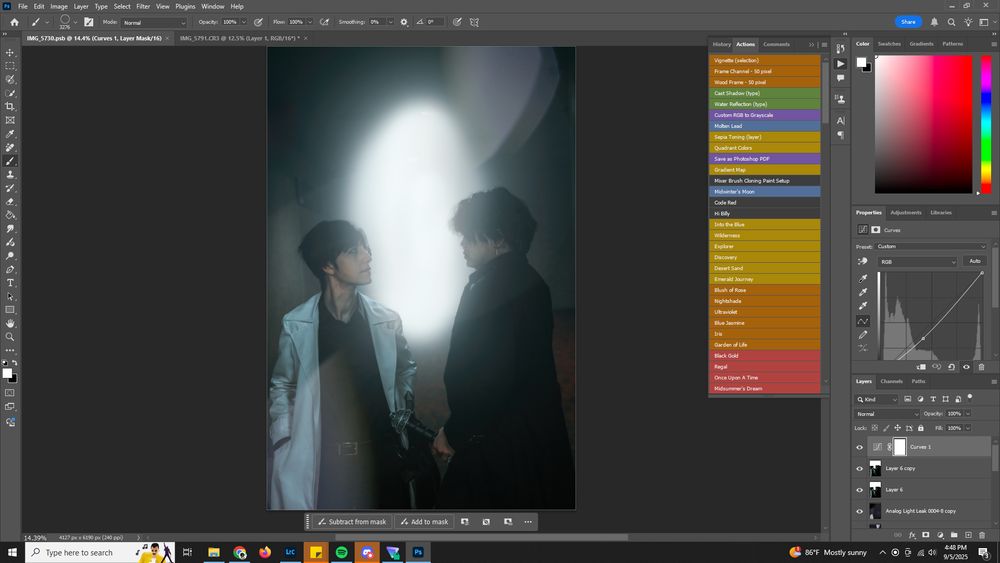Image resolution: width=1000 pixels, height=563 pixels.
Task: Click the Home icon in options bar
Action: click(14, 21)
